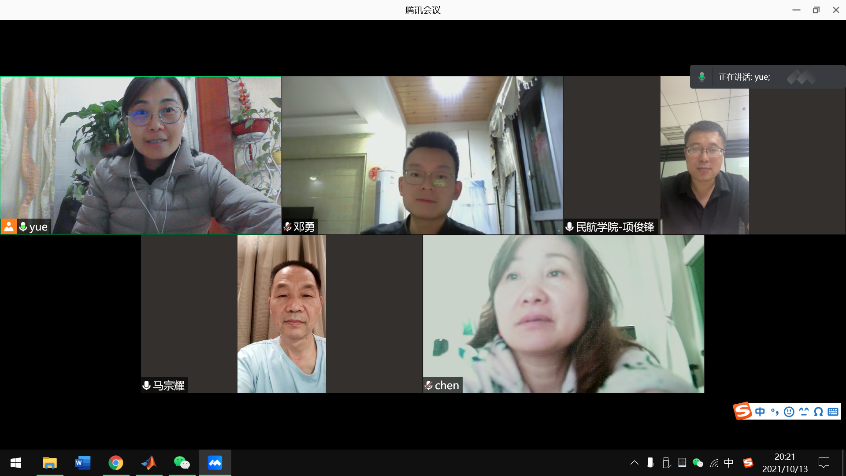Click the Sogou input method logo
The width and height of the screenshot is (846, 476).
tap(742, 411)
